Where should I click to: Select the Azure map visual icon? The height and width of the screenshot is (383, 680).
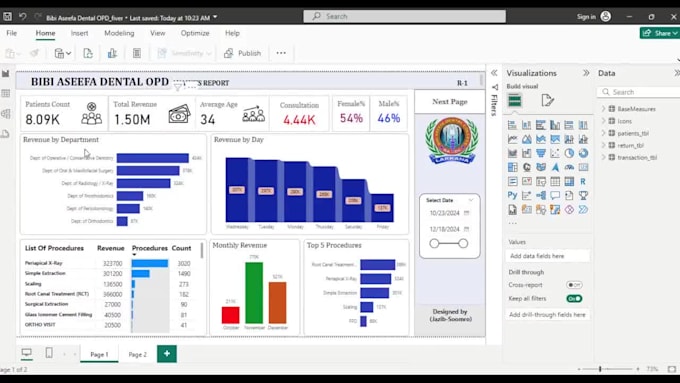pyautogui.click(x=555, y=167)
